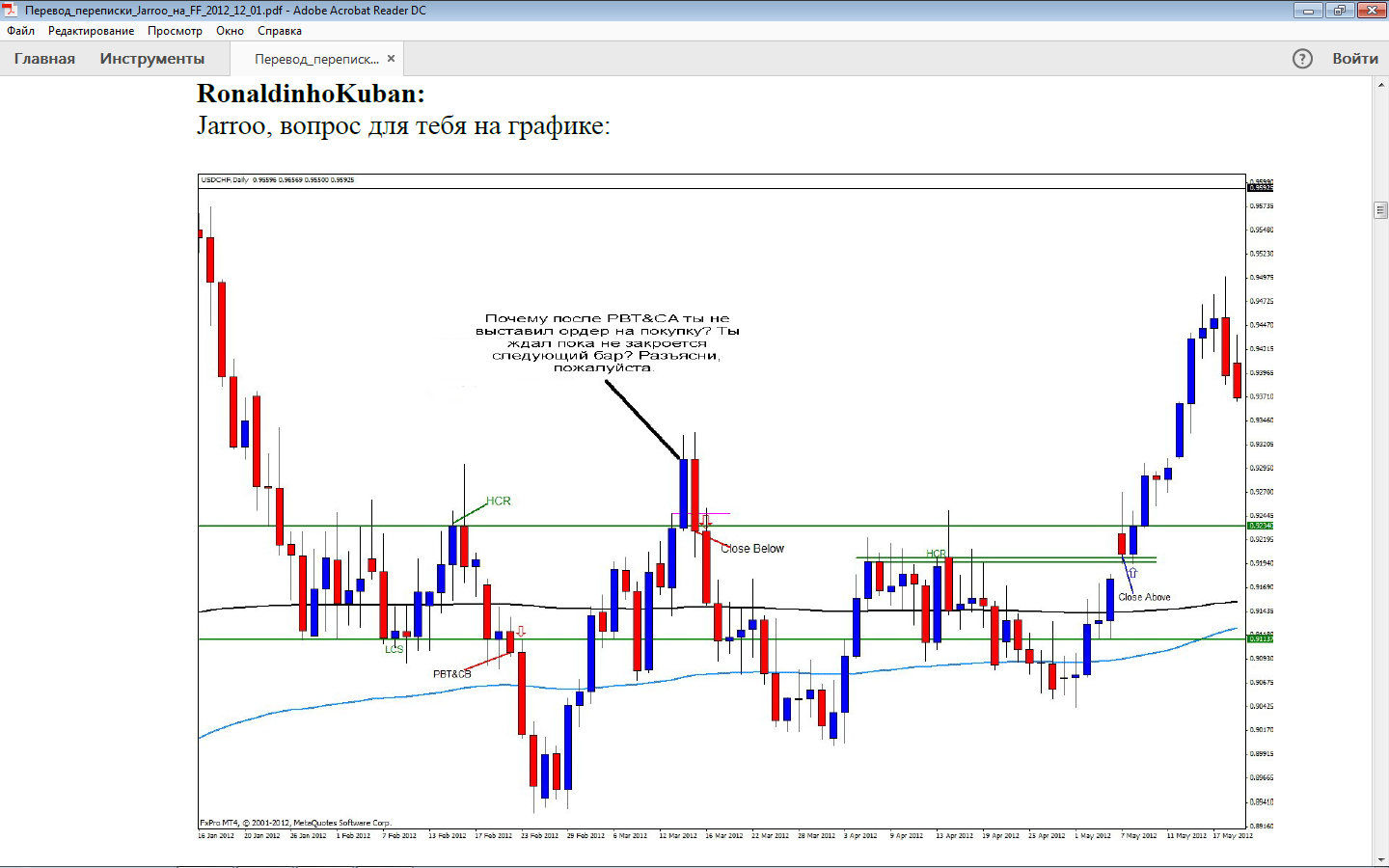Click the USDCHF,Daily chart header text

[x=277, y=180]
